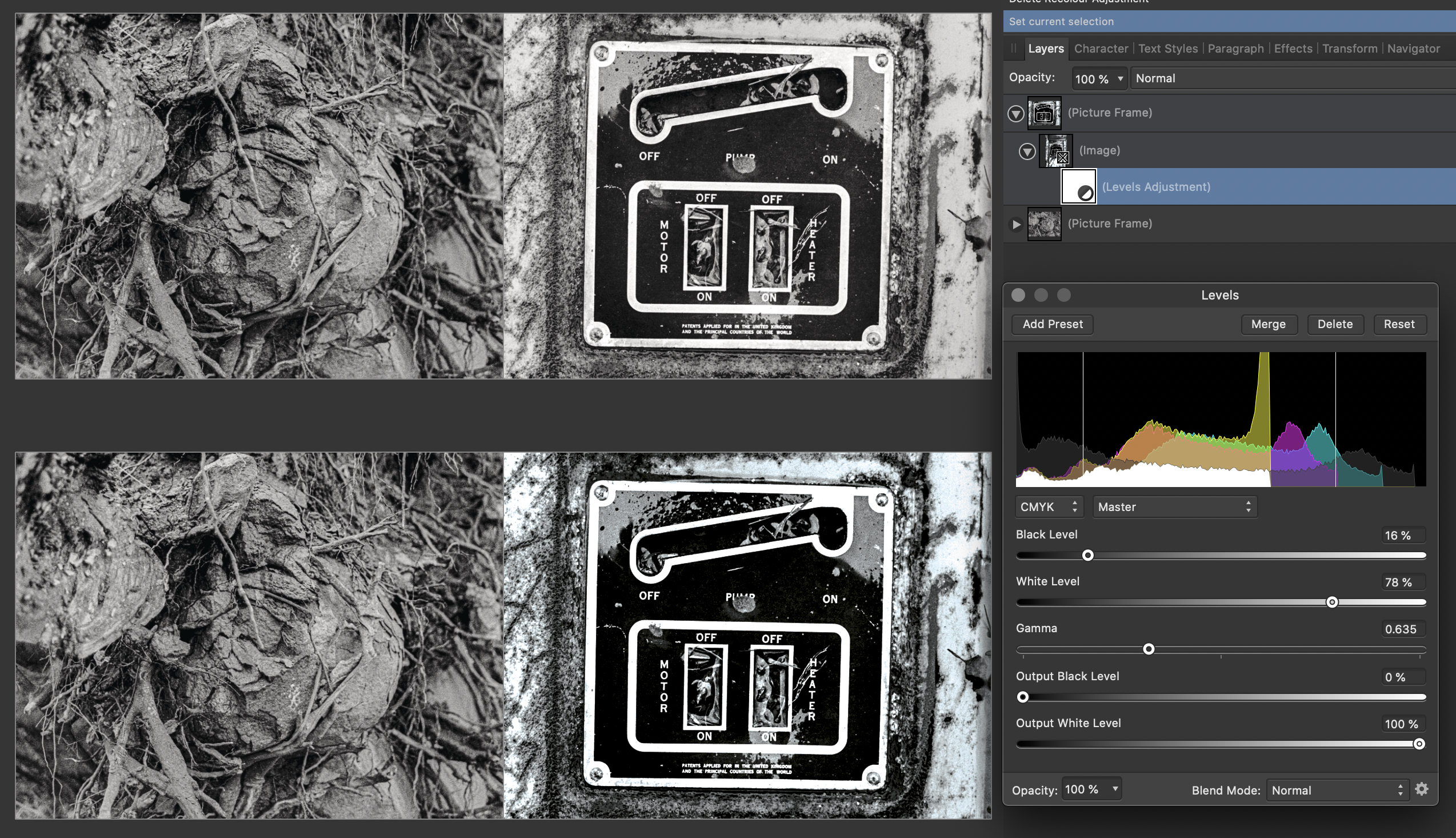Image resolution: width=1456 pixels, height=838 pixels.
Task: Open the CMYK colour model dropdown
Action: coord(1049,506)
